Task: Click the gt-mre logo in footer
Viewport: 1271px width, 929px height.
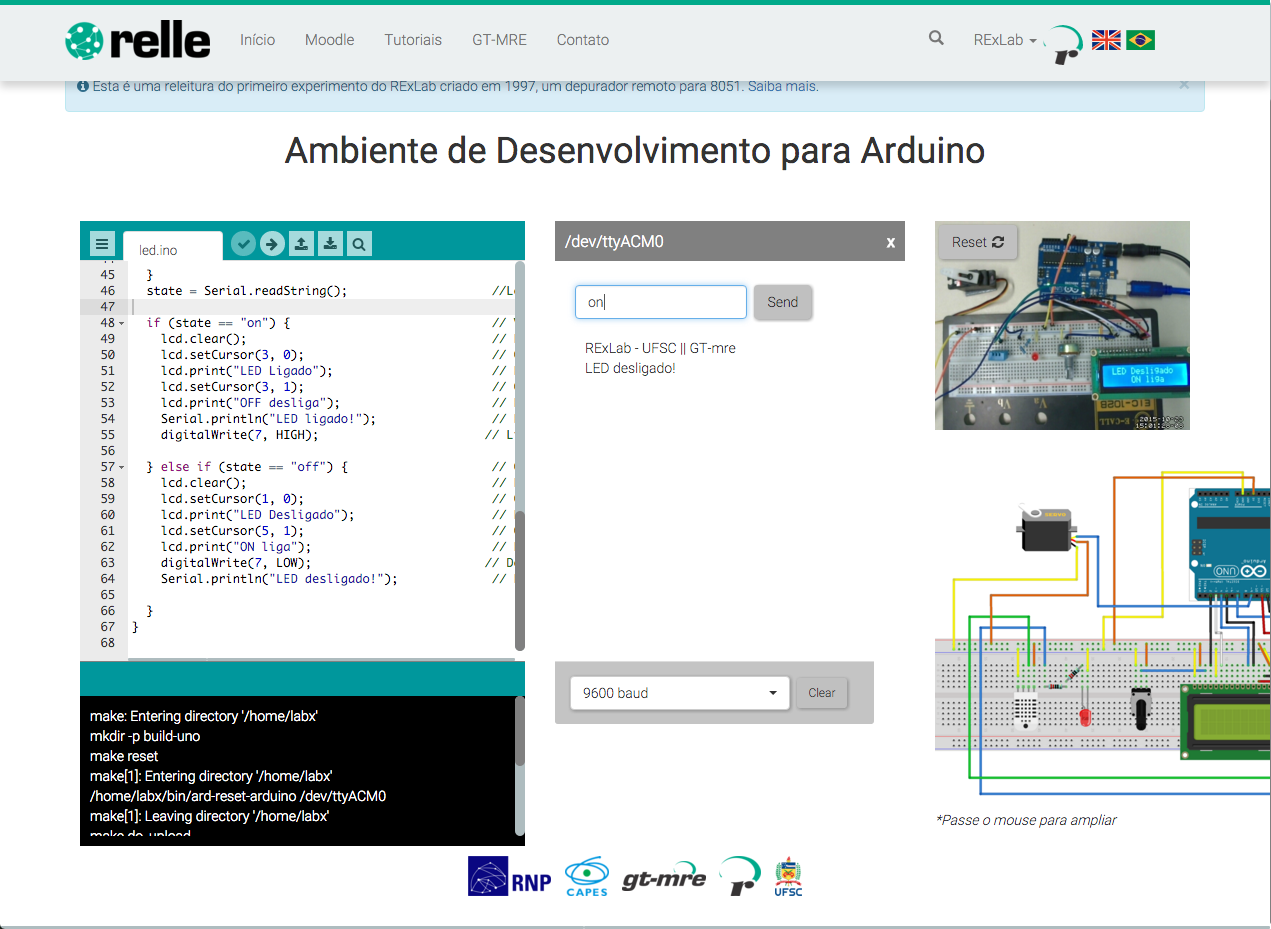Action: tap(664, 879)
